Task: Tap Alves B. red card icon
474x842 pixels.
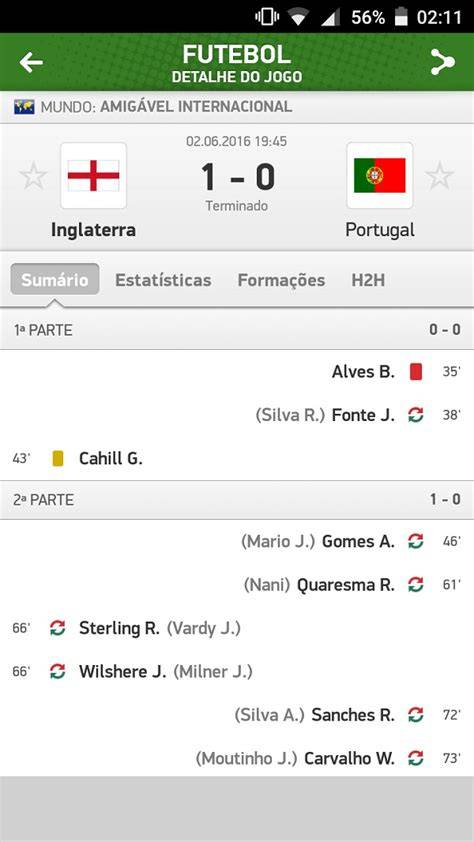Action: [415, 372]
